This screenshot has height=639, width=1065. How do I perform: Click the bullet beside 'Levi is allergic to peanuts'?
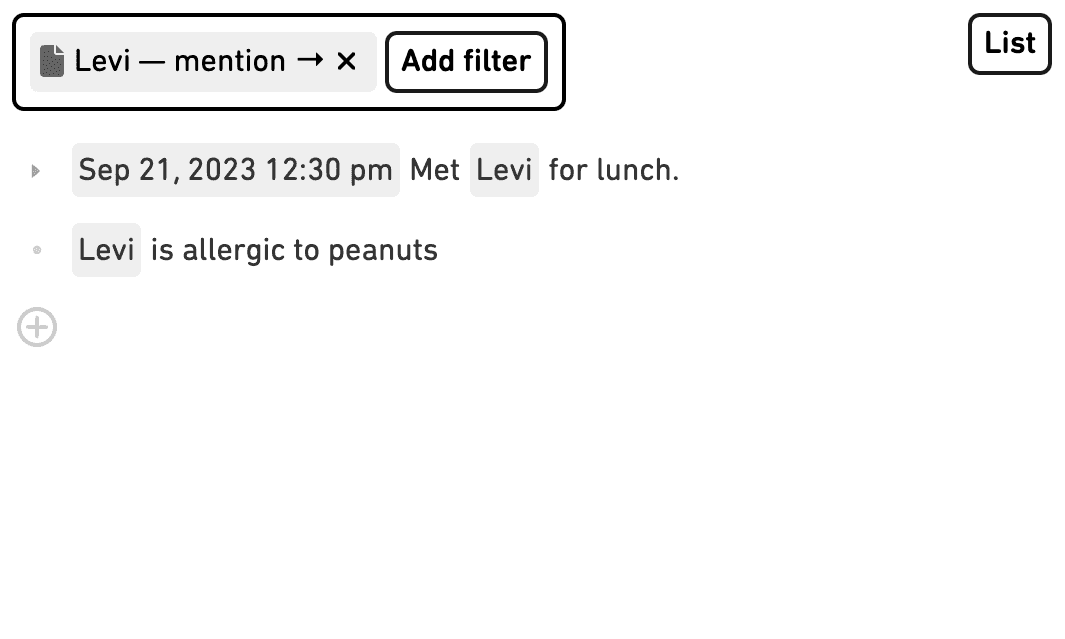pos(37,249)
